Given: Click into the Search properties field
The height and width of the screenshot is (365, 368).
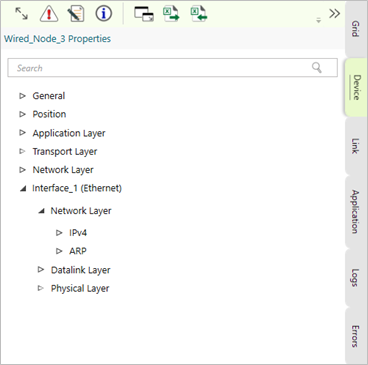Looking at the screenshot, I should click(173, 68).
